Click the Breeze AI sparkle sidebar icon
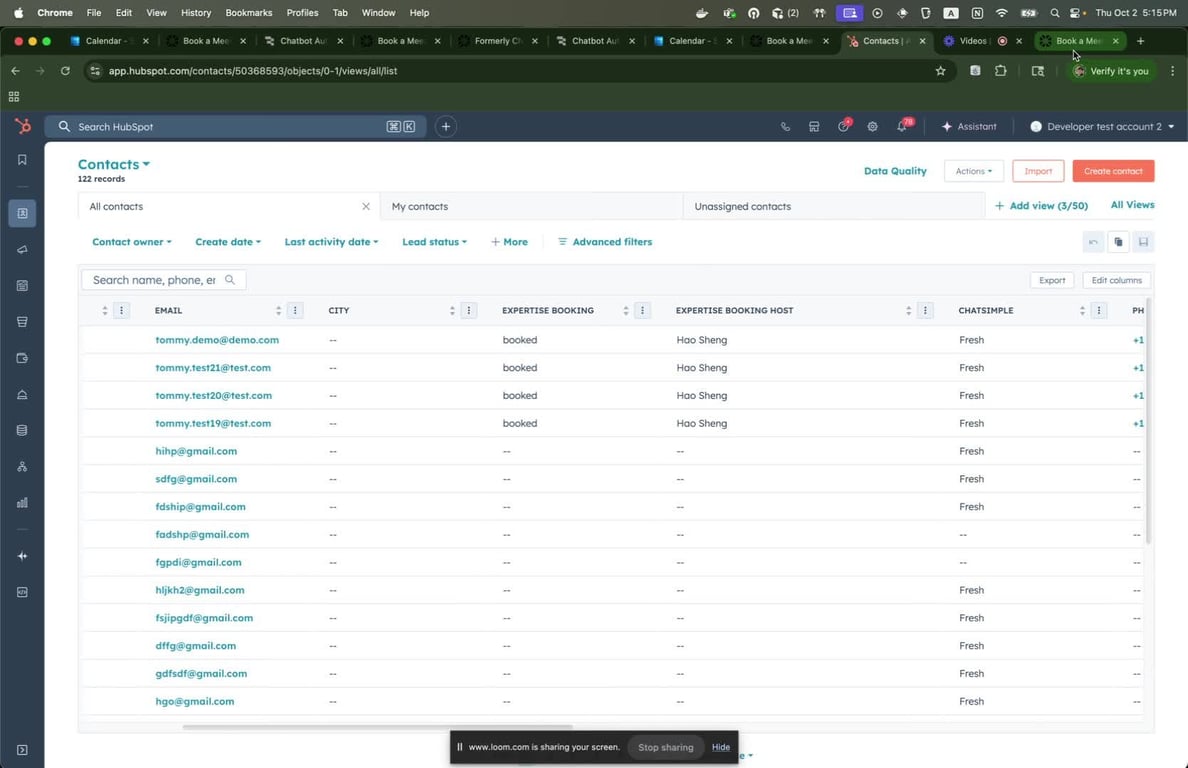Screen dimensions: 1188x768 [22, 556]
